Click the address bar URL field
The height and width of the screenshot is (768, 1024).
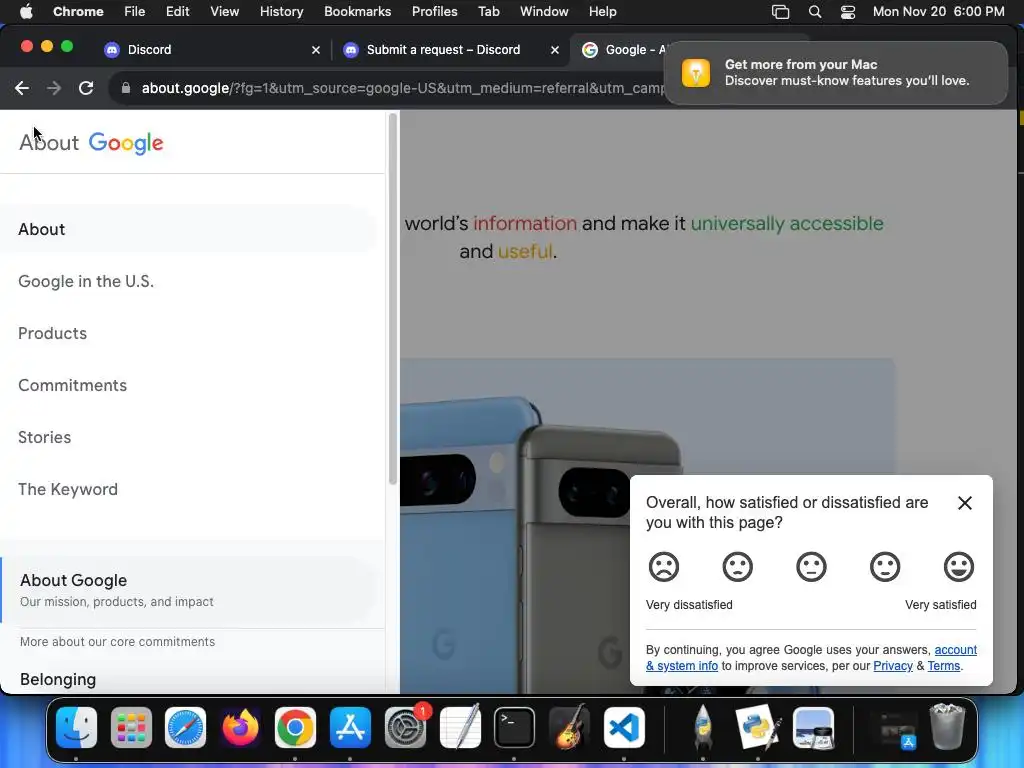coord(402,88)
